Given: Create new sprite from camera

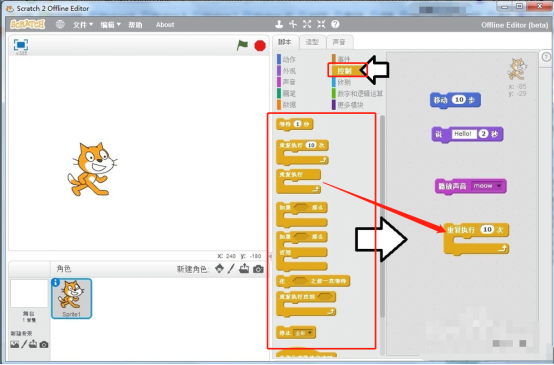Looking at the screenshot, I should pyautogui.click(x=258, y=269).
